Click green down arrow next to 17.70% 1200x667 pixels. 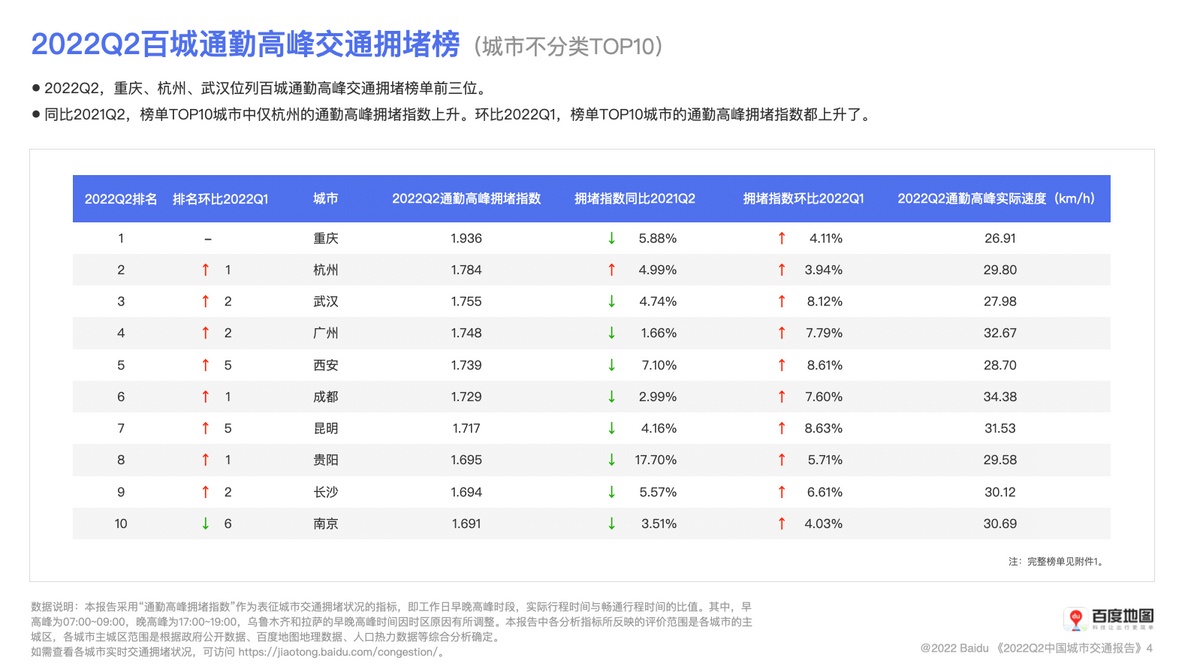(611, 460)
